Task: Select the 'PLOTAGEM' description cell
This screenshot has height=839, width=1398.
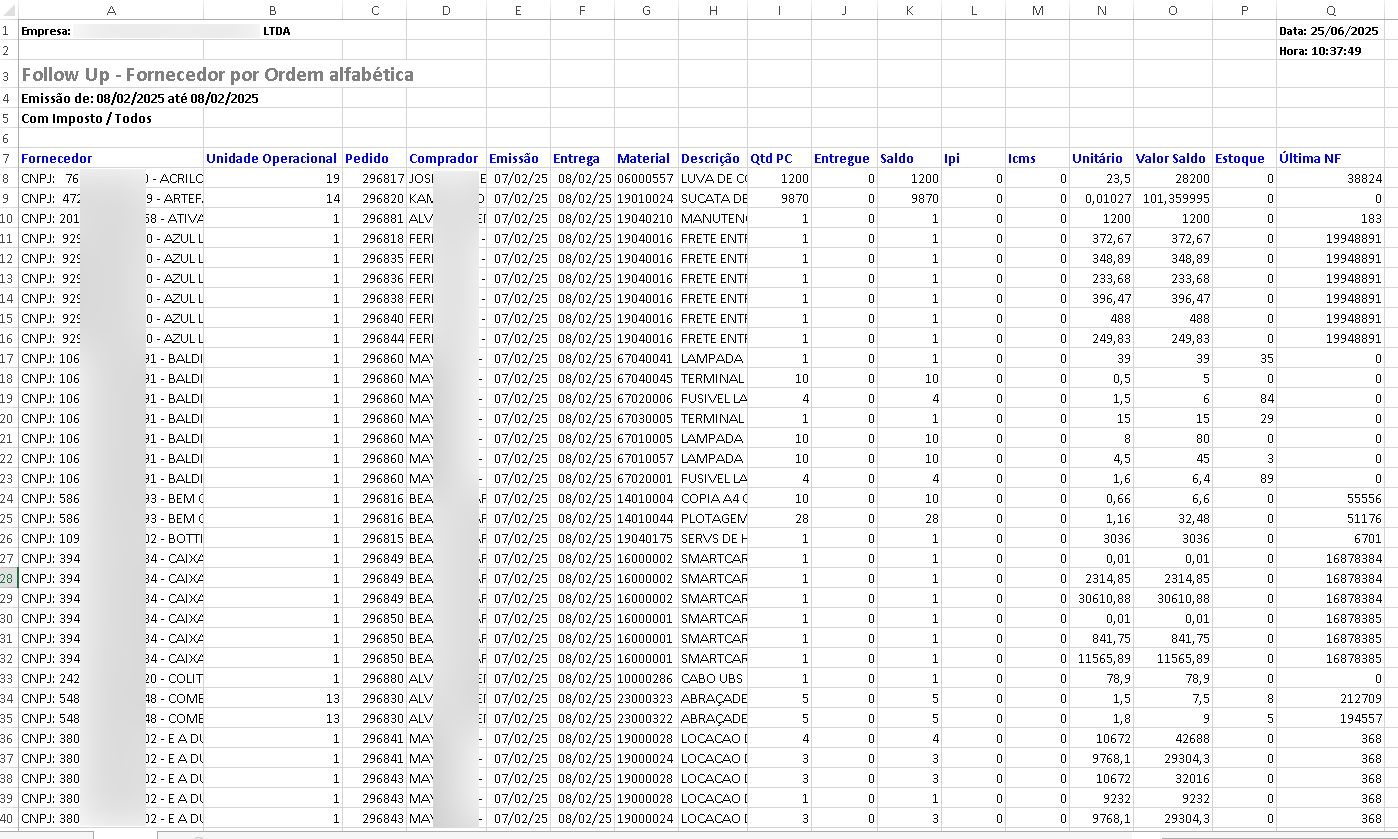Action: [712, 518]
